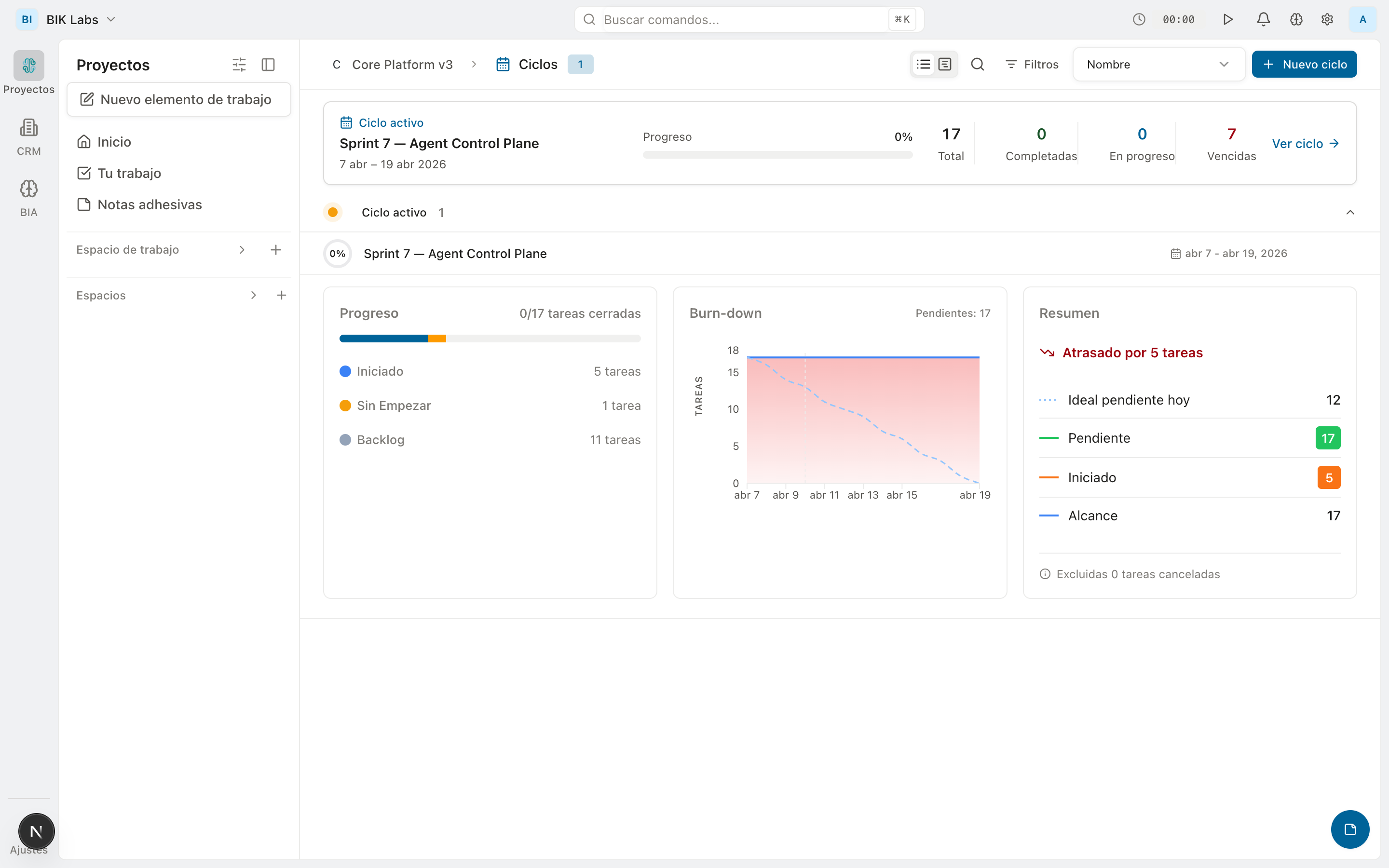
Task: Open the Nombre sort dropdown
Action: (1158, 64)
